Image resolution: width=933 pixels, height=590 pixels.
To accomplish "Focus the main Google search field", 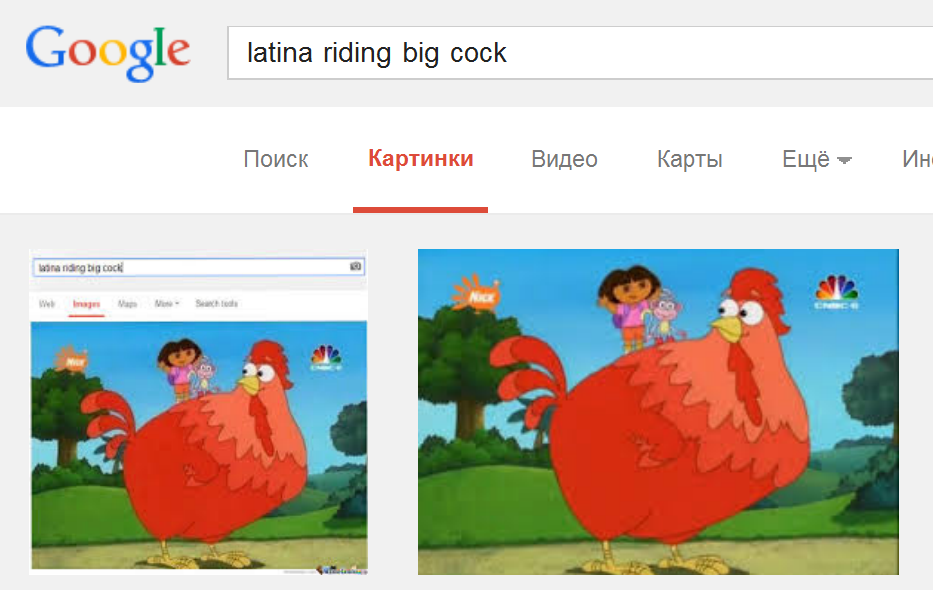I will [x=580, y=53].
